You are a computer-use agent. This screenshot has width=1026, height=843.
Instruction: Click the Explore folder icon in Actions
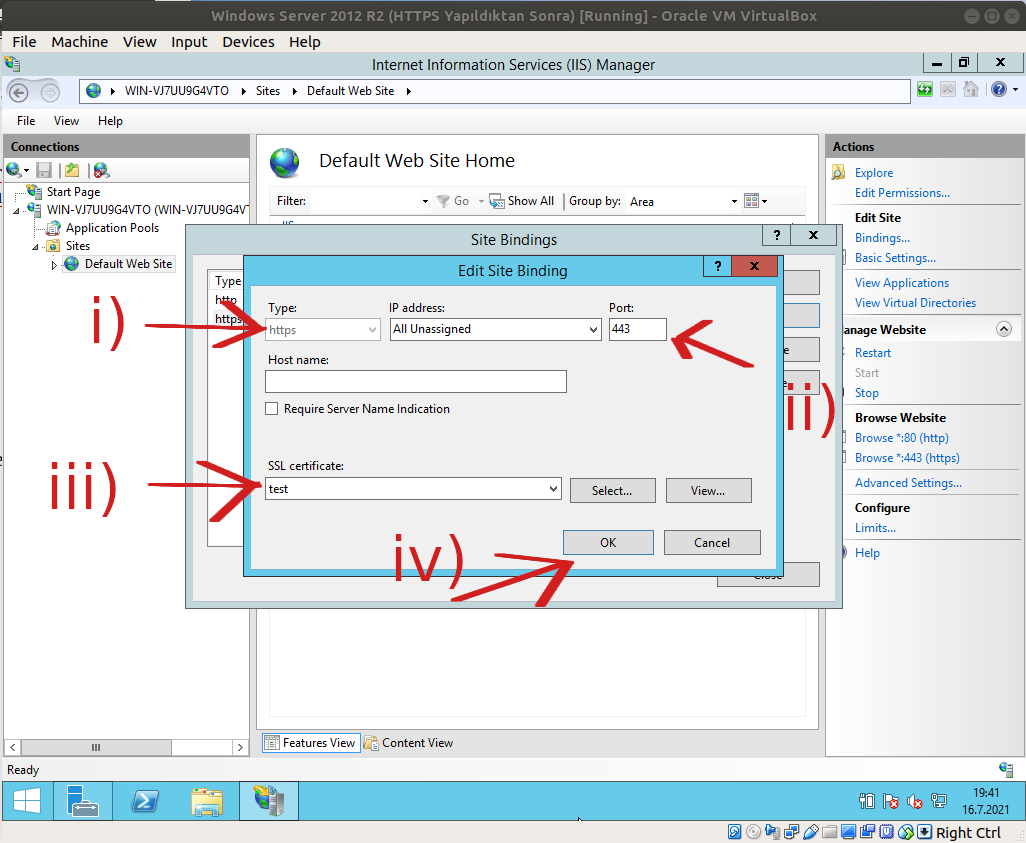click(838, 173)
